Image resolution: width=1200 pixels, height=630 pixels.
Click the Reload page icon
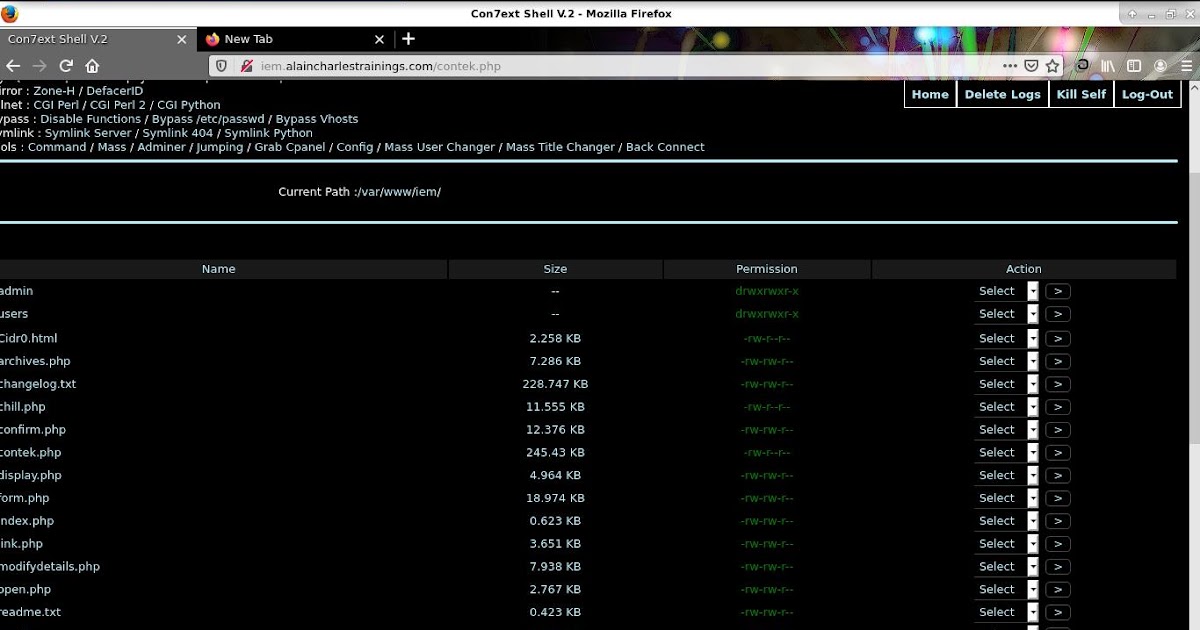(x=65, y=66)
